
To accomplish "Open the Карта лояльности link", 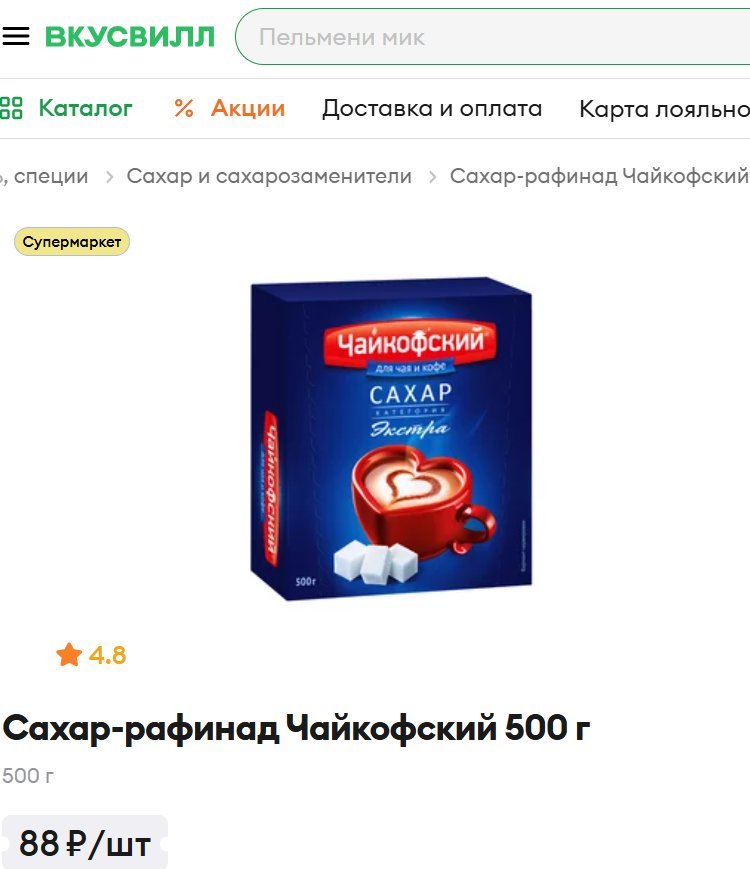I will pos(664,109).
